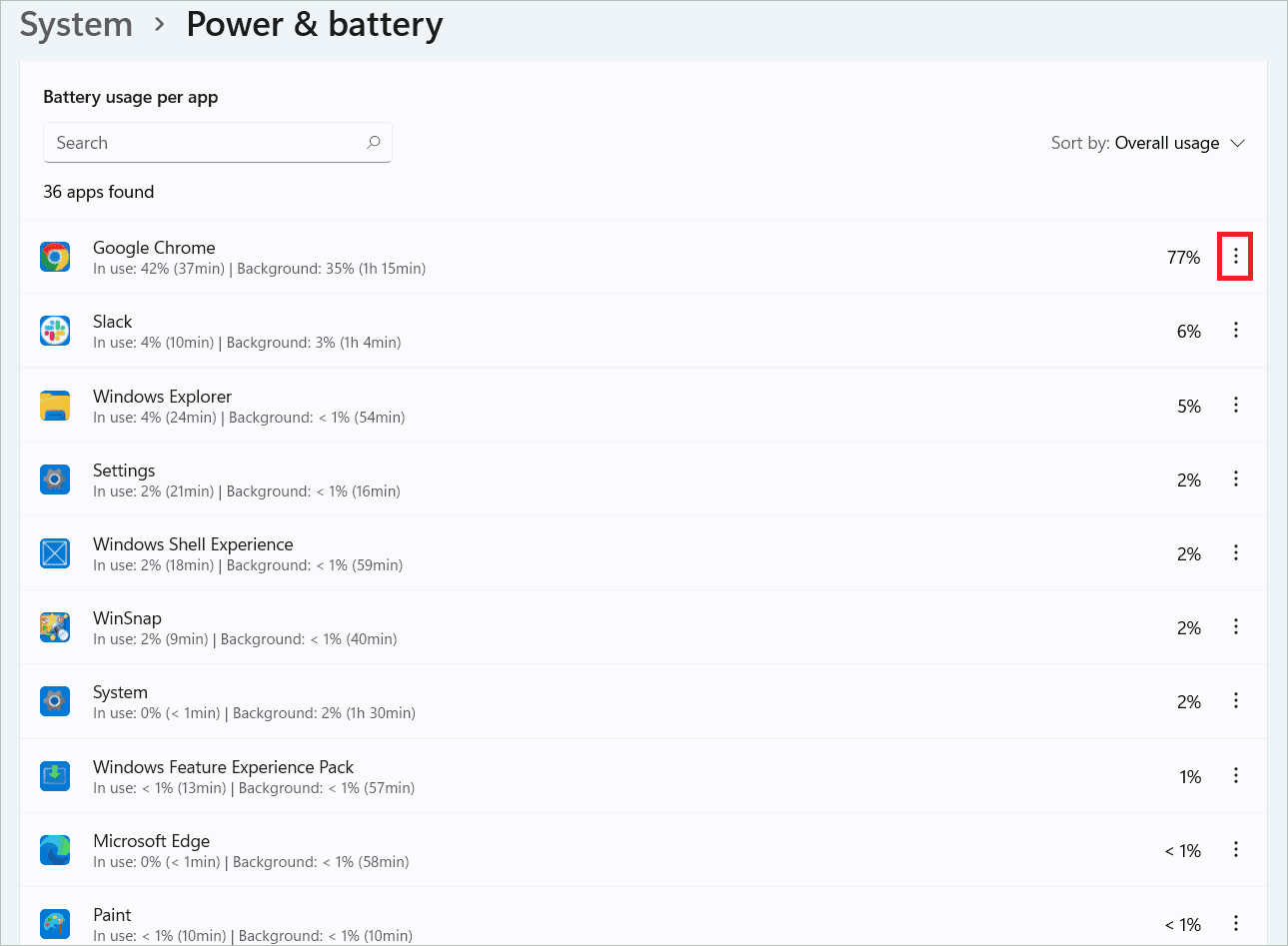The image size is (1288, 946).
Task: Click Windows Feature Experience Pack's 1% value
Action: (1190, 777)
